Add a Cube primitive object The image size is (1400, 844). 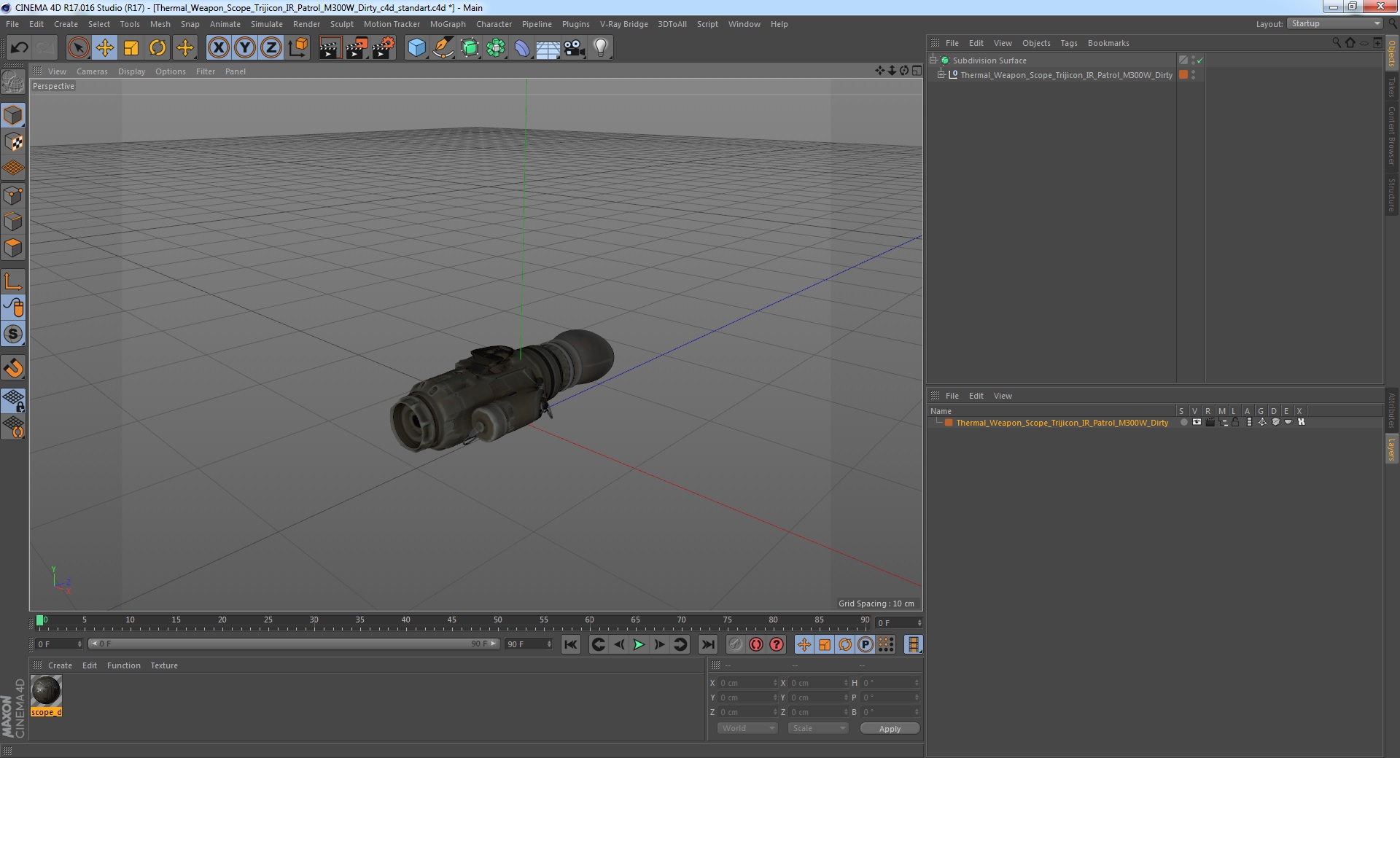point(416,48)
